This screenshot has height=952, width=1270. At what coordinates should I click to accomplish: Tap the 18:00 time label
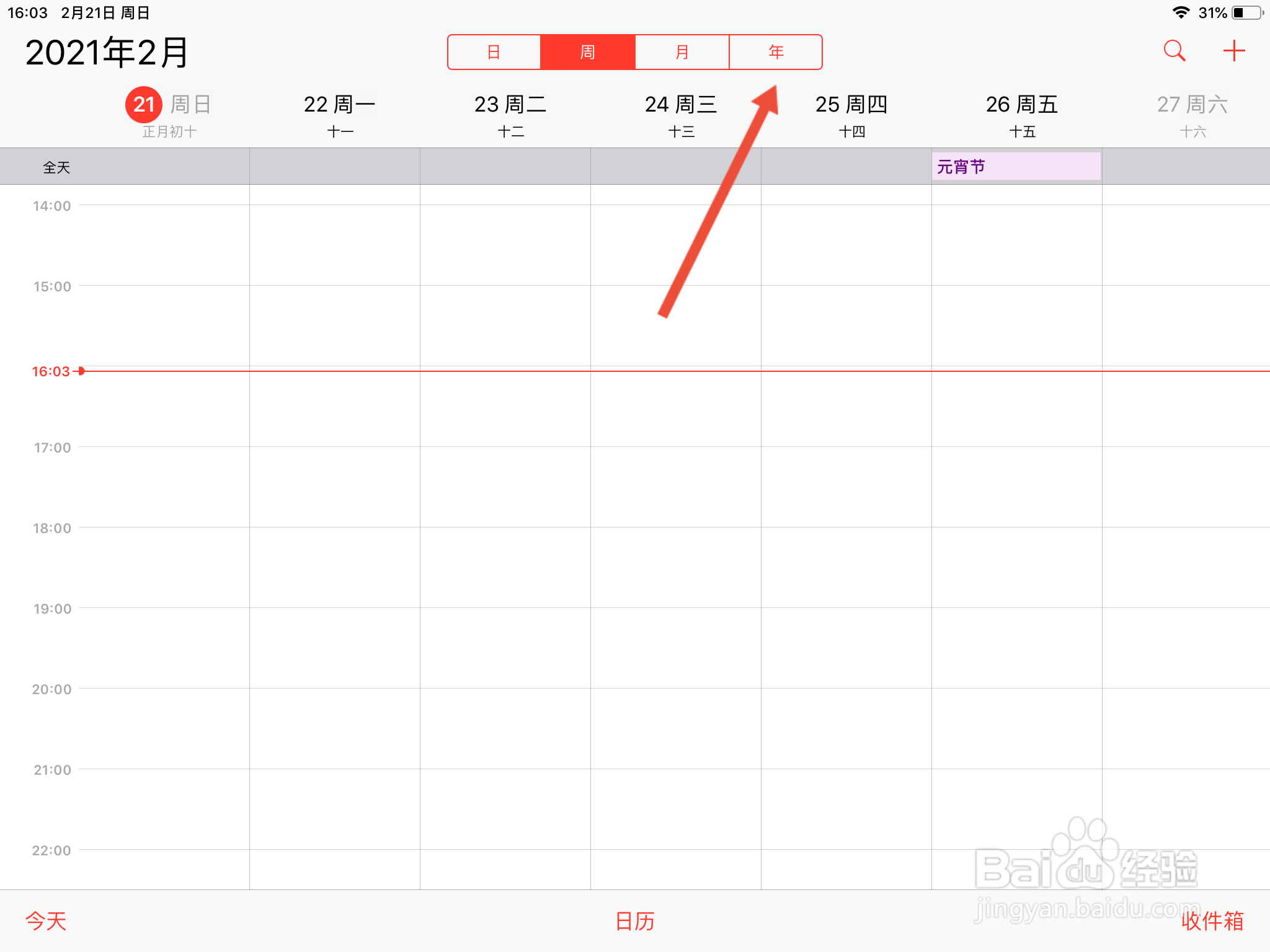52,528
